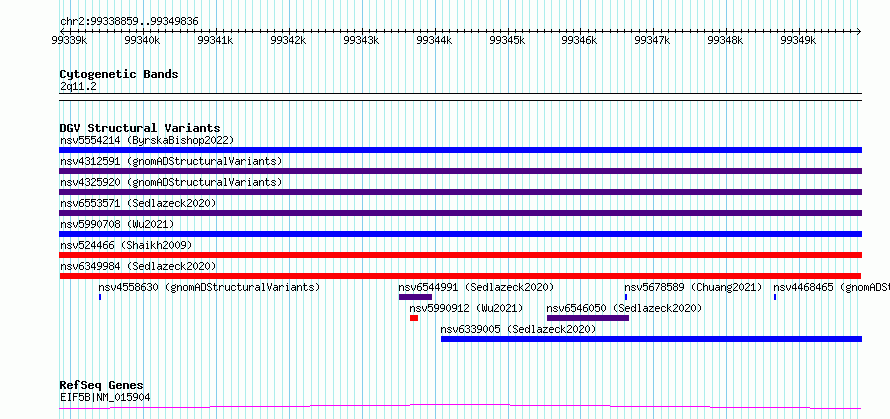Image resolution: width=890 pixels, height=419 pixels.
Task: Select the nsv524466 Shaikh2009 red bar
Action: click(460, 255)
